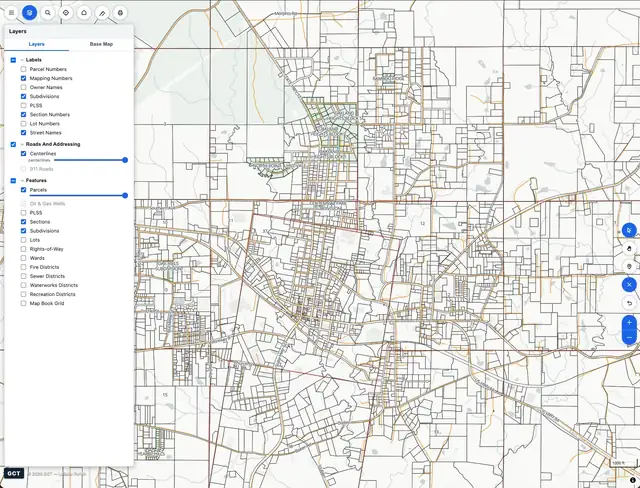Click the grayed-out Oil & Gas Wells entry

pos(47,204)
